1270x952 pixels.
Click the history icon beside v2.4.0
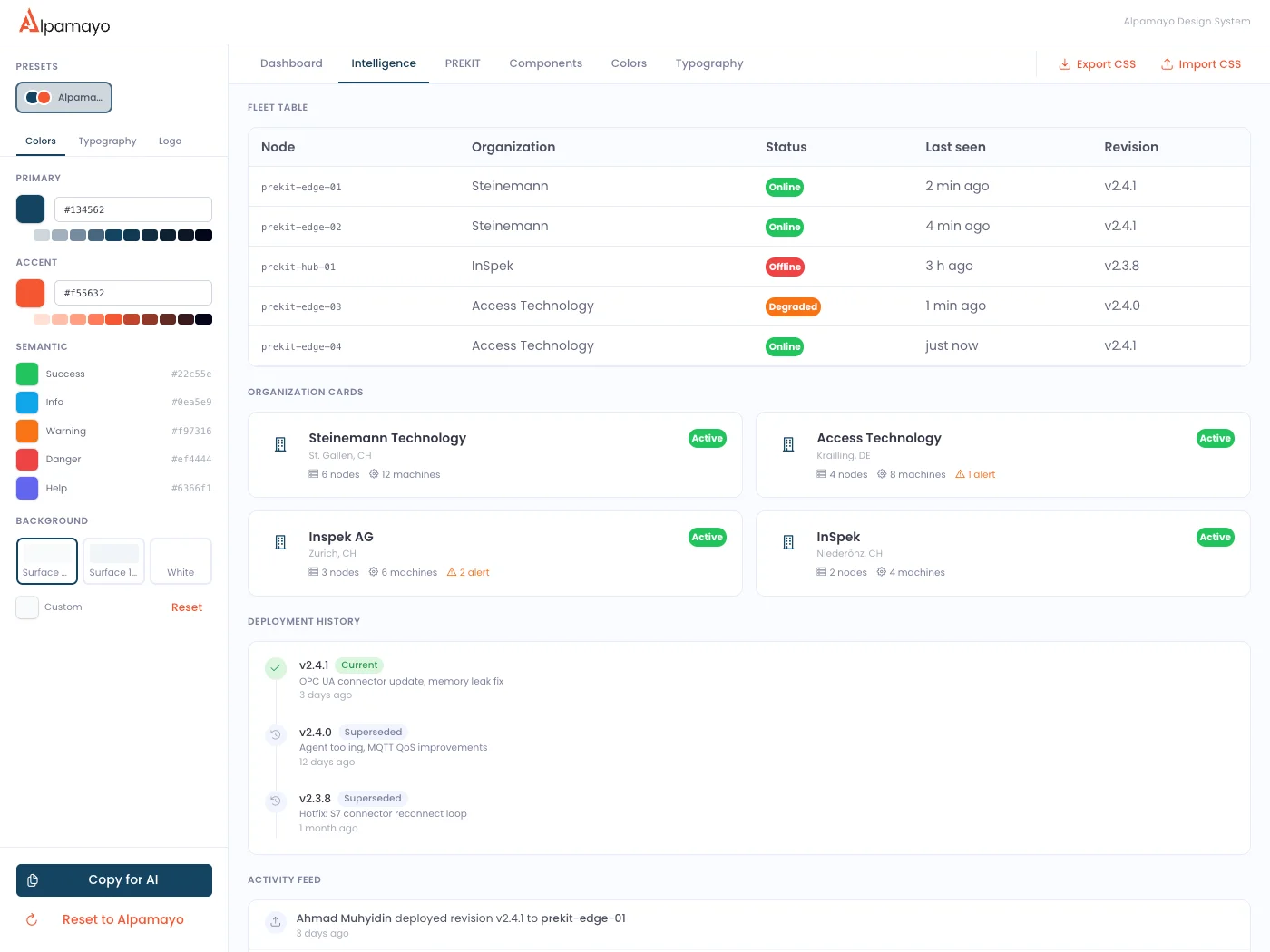coord(276,734)
